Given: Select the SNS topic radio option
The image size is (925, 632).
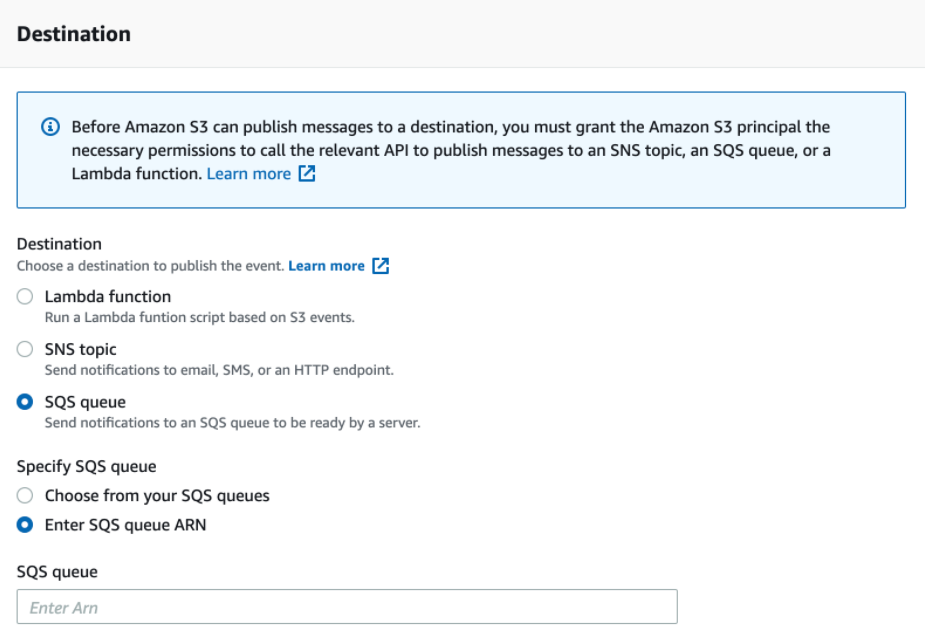Looking at the screenshot, I should click(x=25, y=349).
